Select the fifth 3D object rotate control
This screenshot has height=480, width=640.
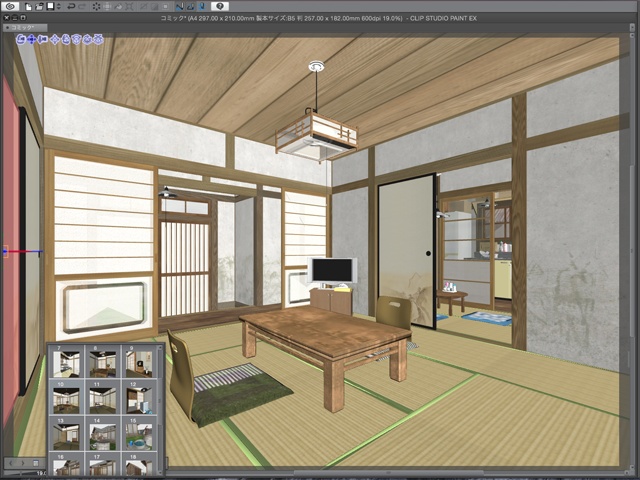click(x=66, y=40)
